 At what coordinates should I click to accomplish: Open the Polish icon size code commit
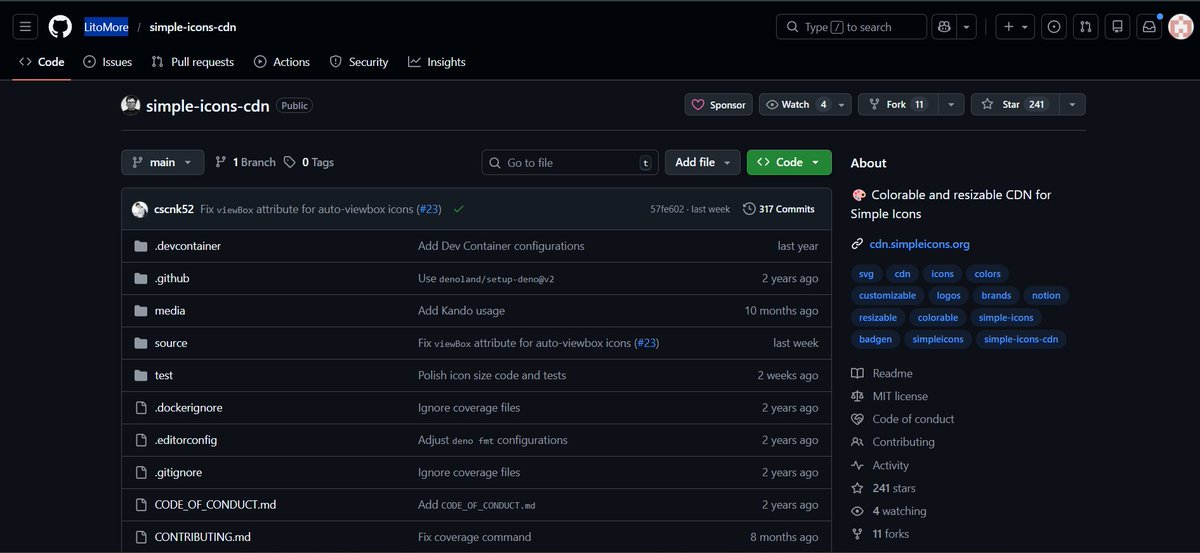492,375
